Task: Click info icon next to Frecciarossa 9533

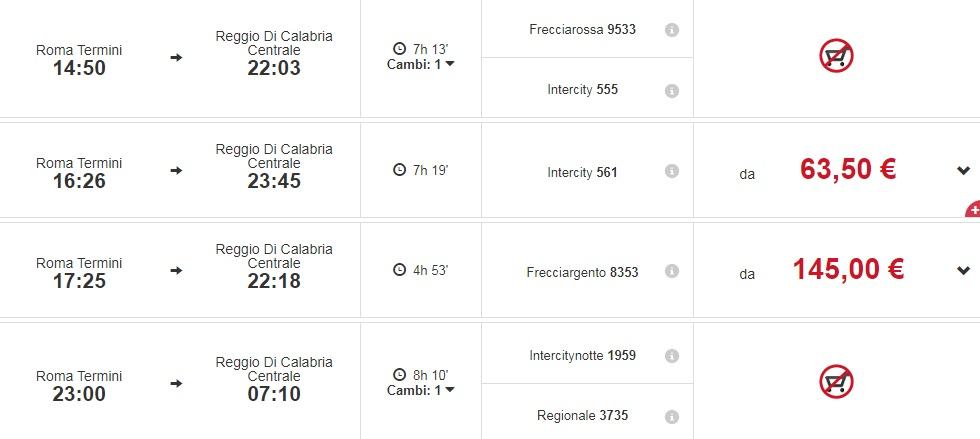Action: pyautogui.click(x=672, y=30)
